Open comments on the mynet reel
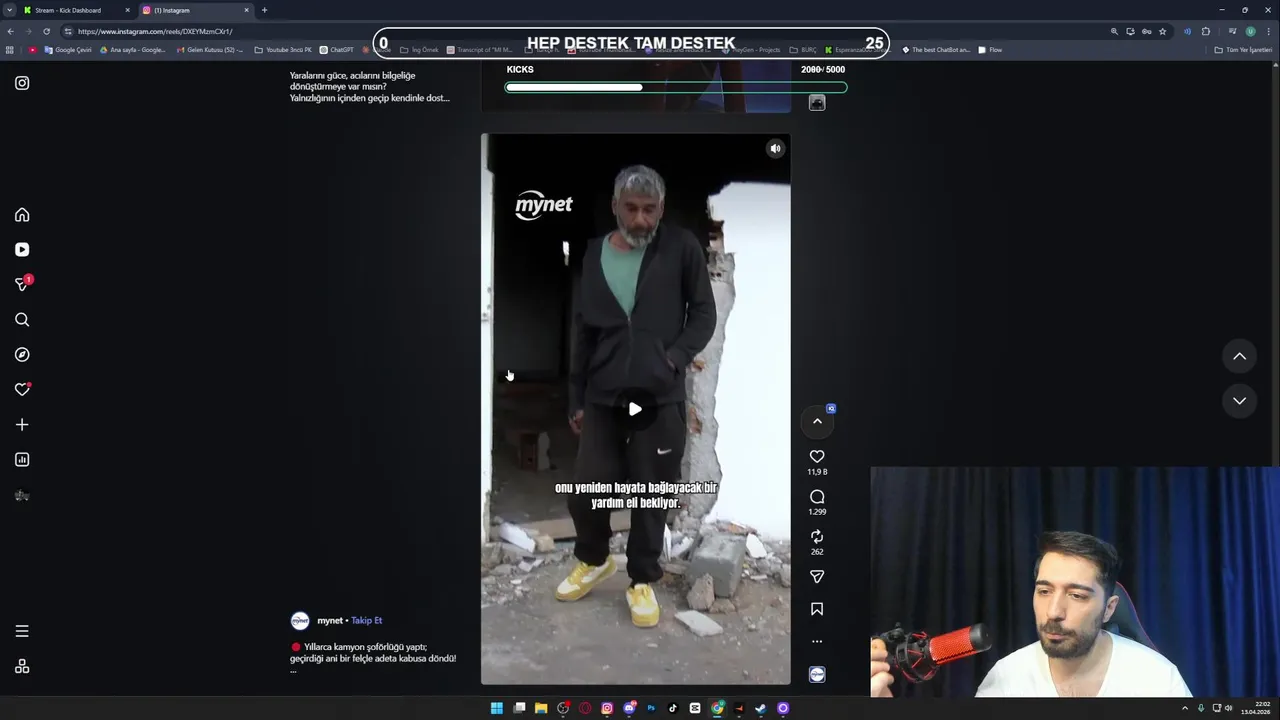Viewport: 1280px width, 720px height. click(x=817, y=497)
